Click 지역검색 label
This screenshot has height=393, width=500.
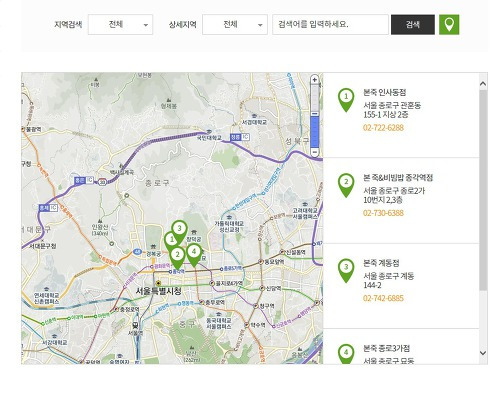(68, 24)
